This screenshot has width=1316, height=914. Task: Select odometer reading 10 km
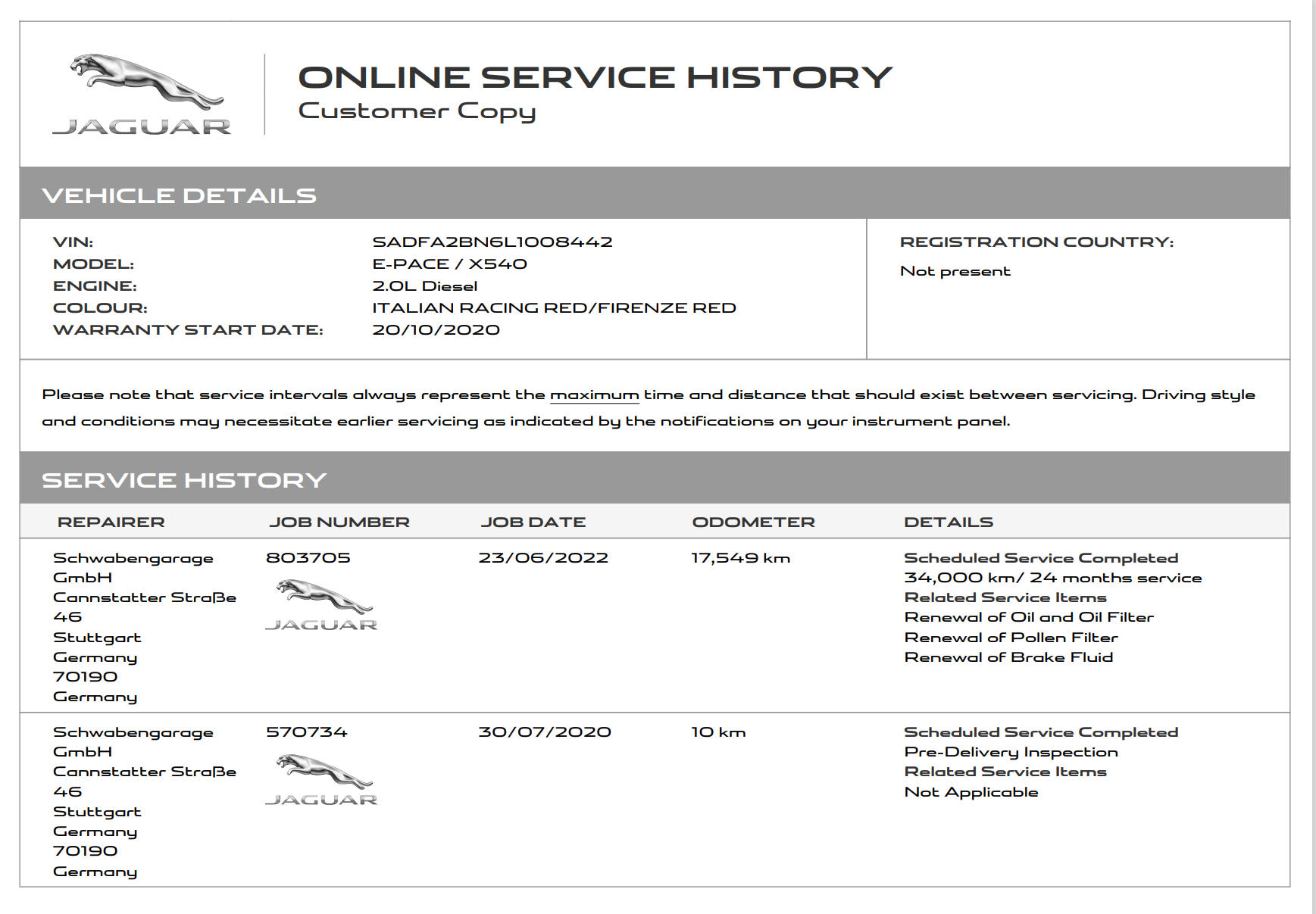coord(719,732)
